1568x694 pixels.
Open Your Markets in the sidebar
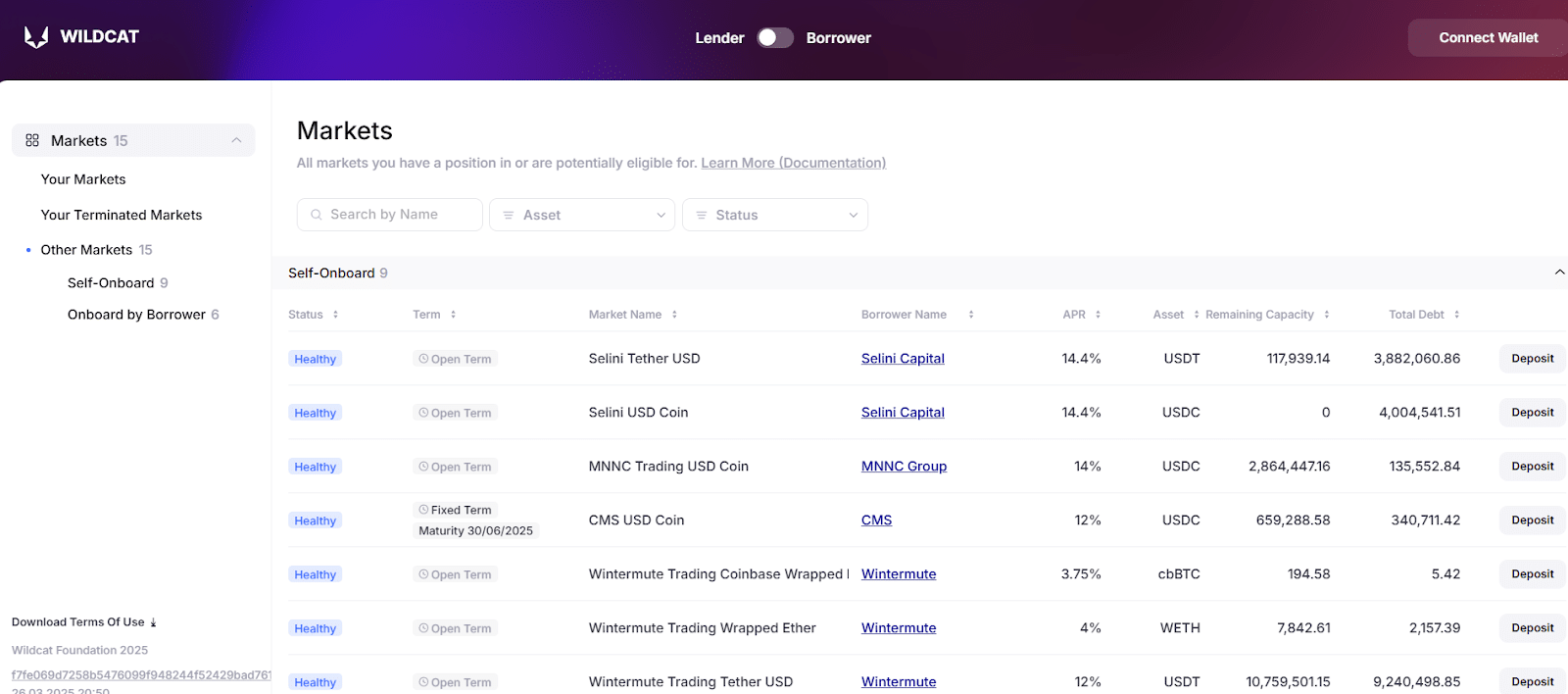pyautogui.click(x=83, y=179)
